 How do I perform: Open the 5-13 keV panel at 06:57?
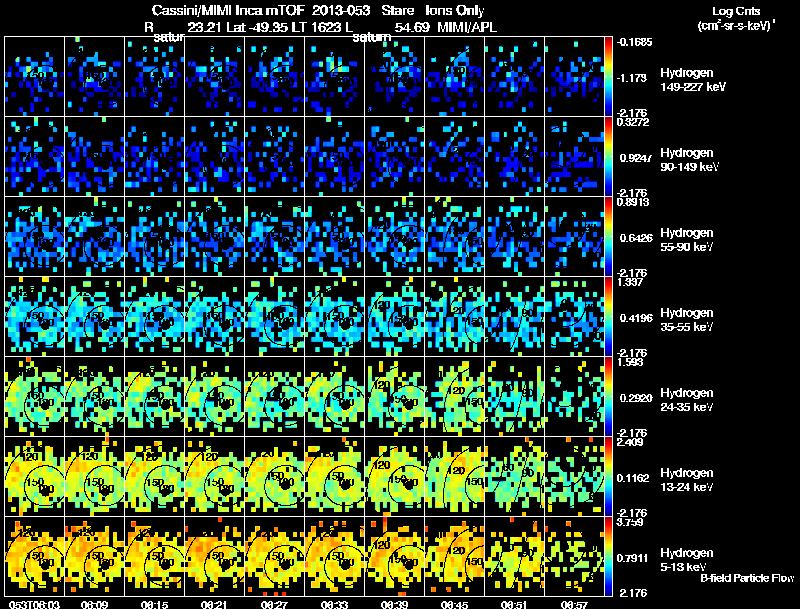[574, 557]
